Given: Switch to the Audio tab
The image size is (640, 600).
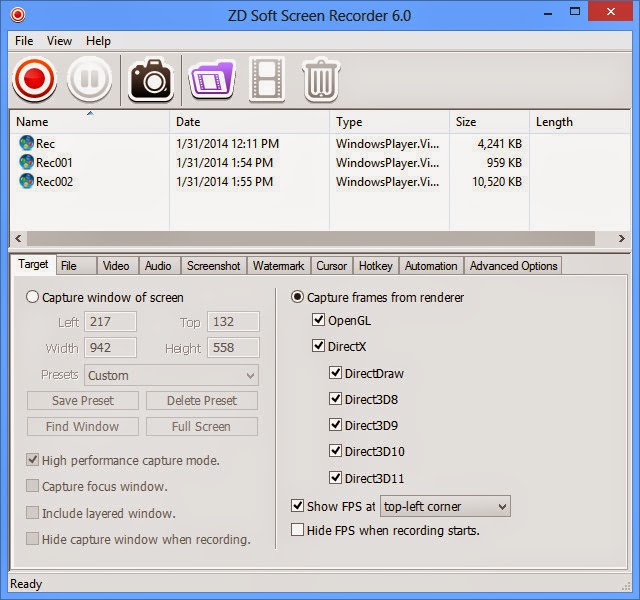Looking at the screenshot, I should pos(160,266).
